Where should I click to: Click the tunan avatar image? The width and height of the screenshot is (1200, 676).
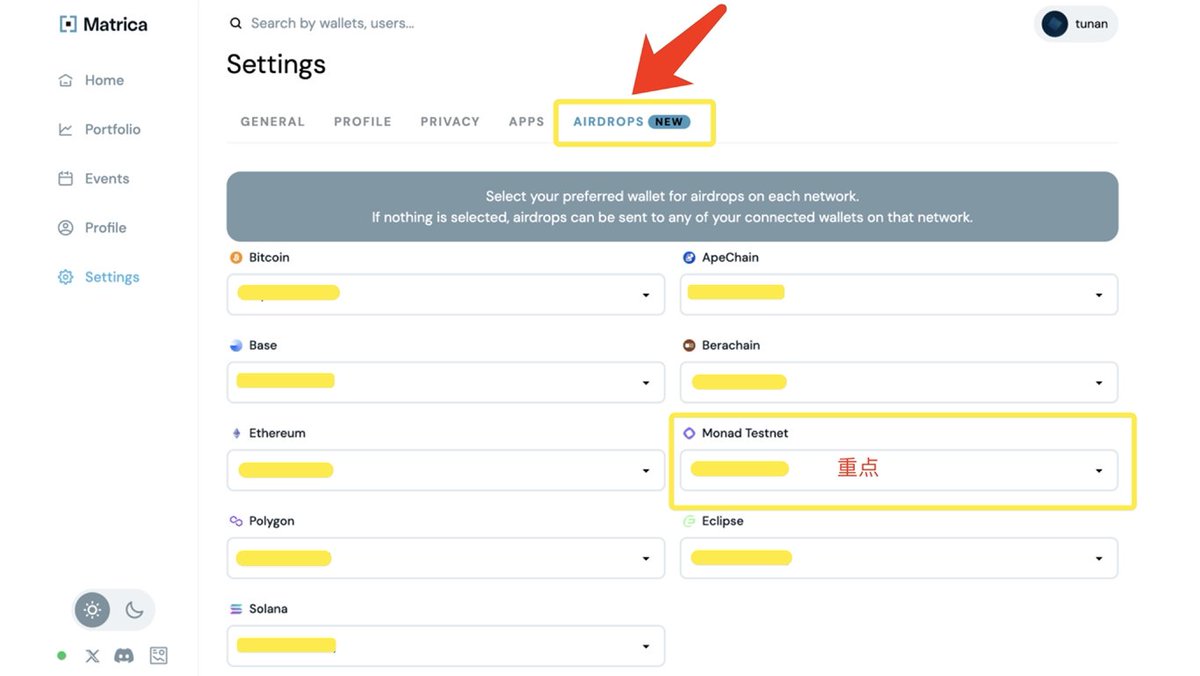[1055, 24]
